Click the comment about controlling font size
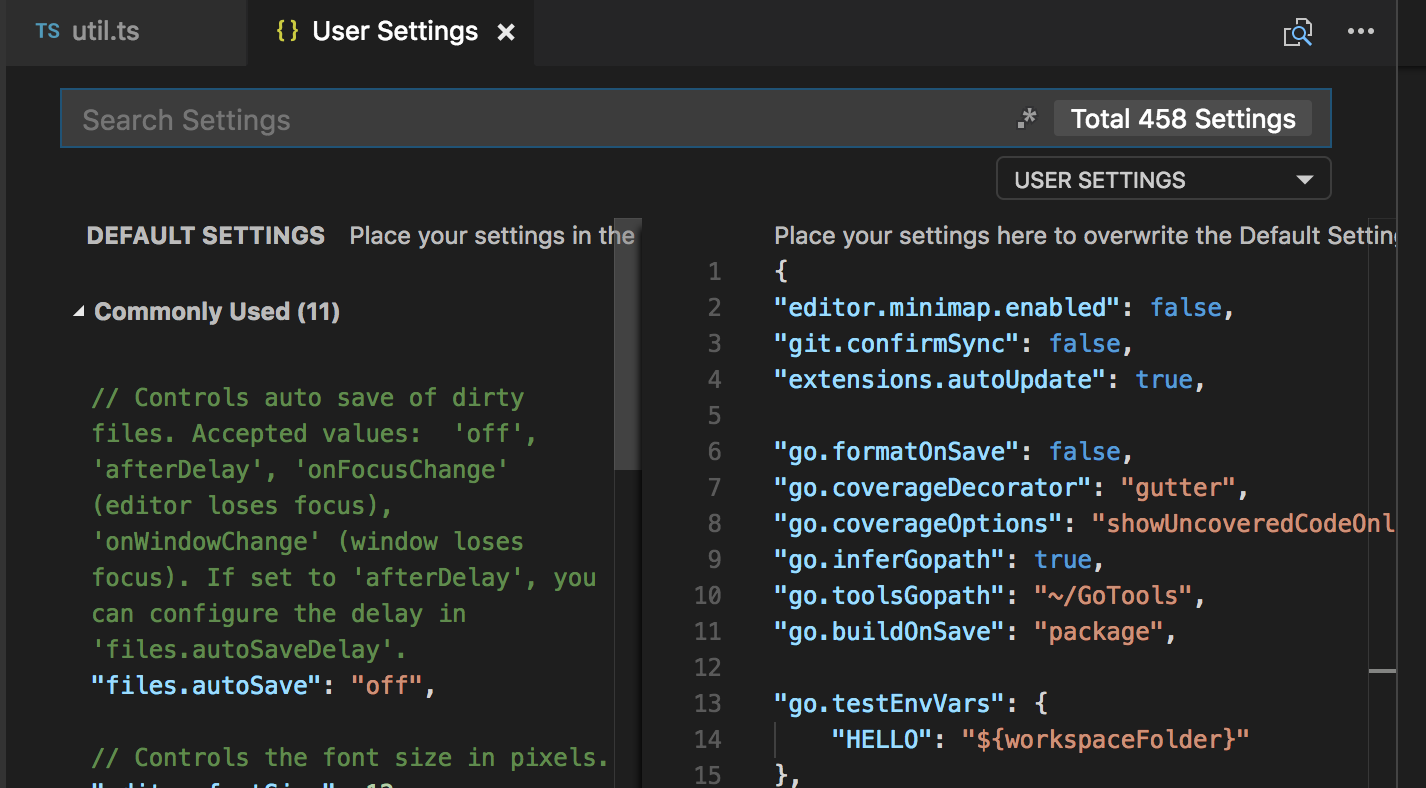 click(351, 758)
